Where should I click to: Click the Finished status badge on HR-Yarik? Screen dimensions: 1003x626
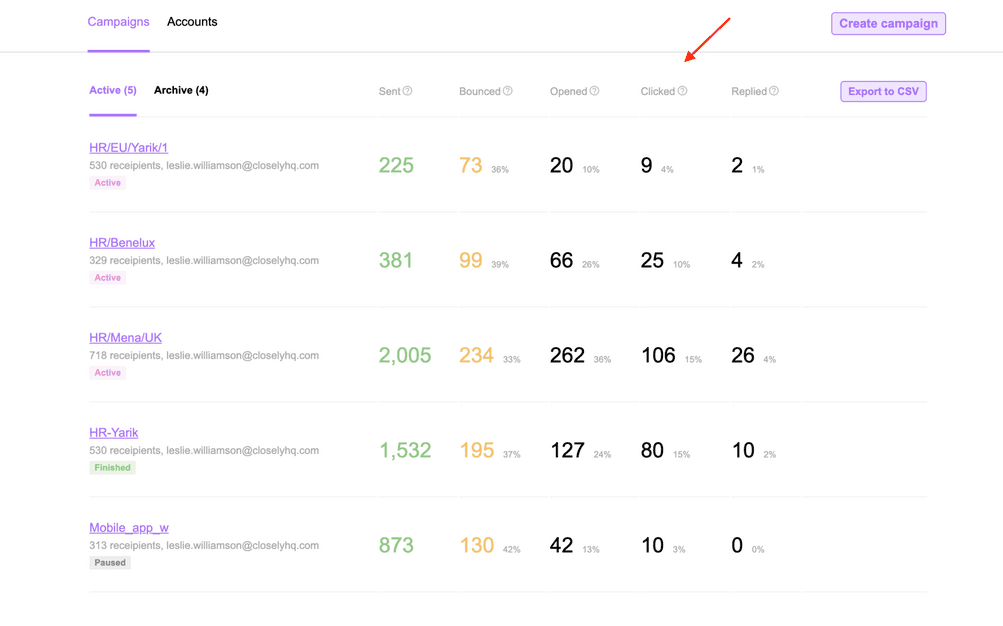click(112, 468)
